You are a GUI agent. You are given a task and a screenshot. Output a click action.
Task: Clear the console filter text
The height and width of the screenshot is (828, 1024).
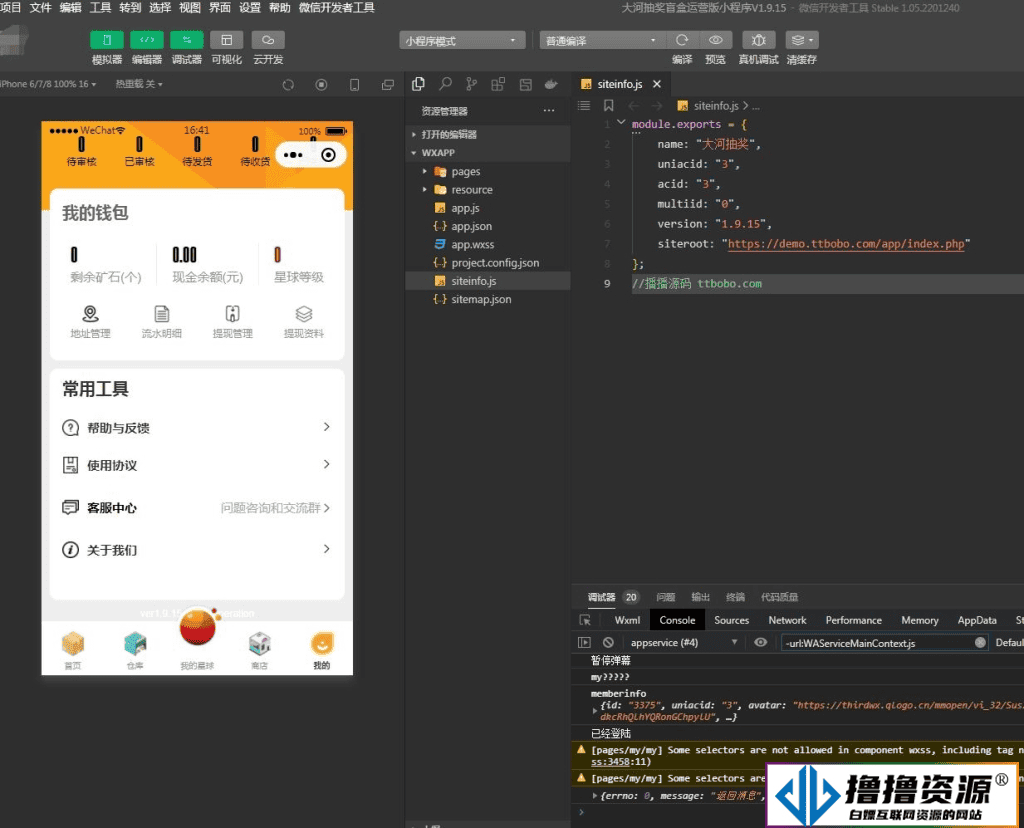pyautogui.click(x=980, y=643)
